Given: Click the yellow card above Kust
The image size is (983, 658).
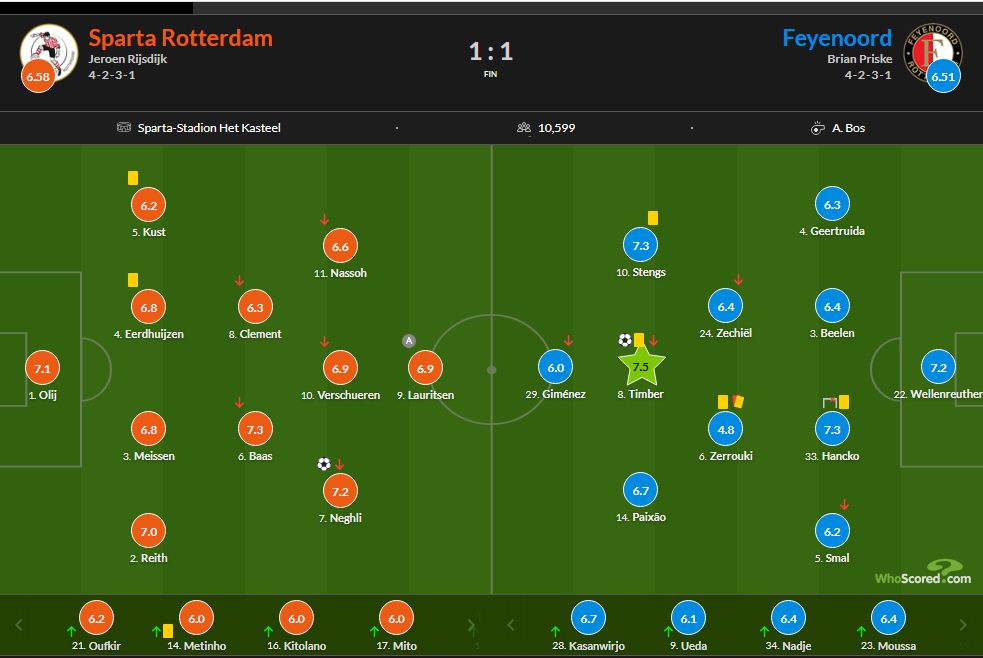Looking at the screenshot, I should [x=132, y=178].
